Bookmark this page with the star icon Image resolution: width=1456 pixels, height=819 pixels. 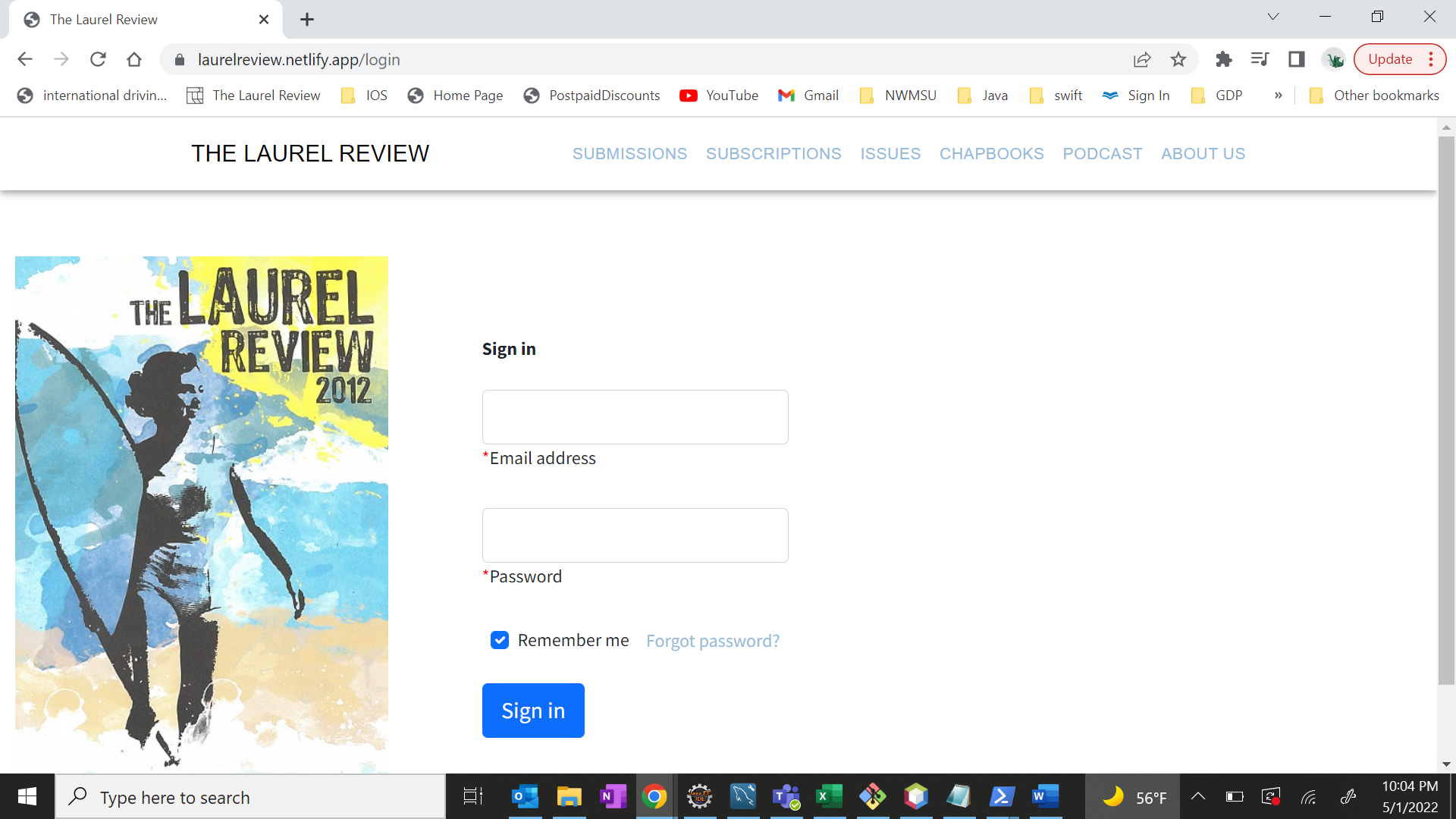point(1178,59)
